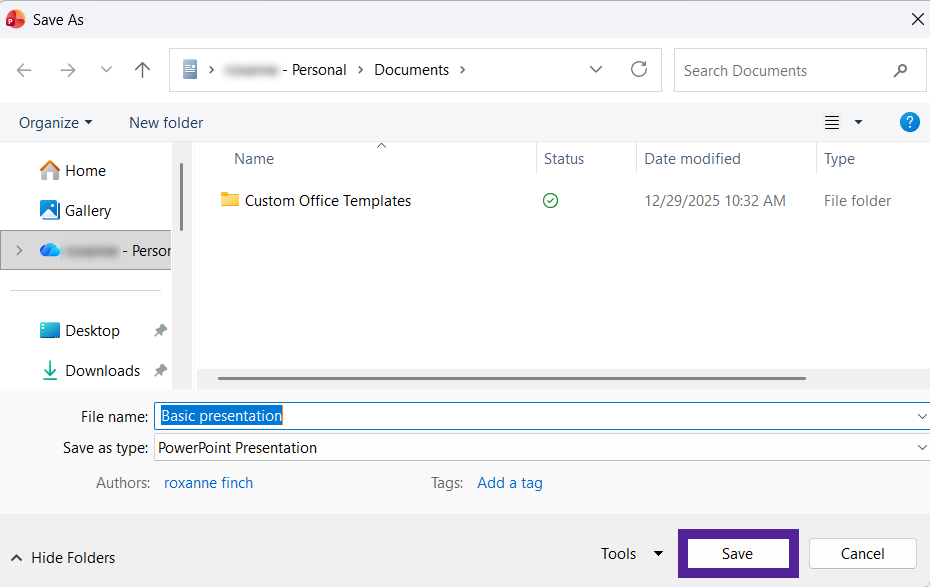Screen dimensions: 930x587
Task: Open the Recent locations dropdown chevron
Action: point(106,70)
